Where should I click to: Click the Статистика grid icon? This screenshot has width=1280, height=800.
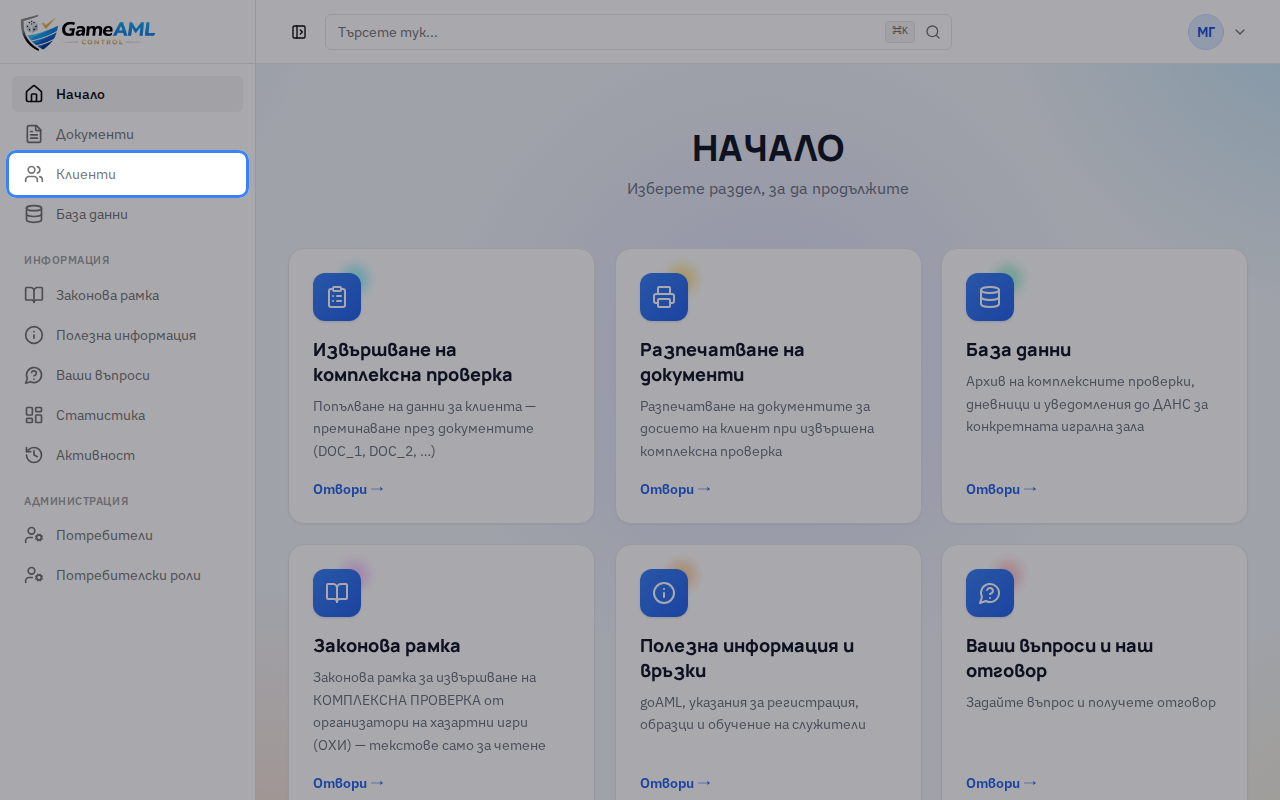pyautogui.click(x=34, y=415)
